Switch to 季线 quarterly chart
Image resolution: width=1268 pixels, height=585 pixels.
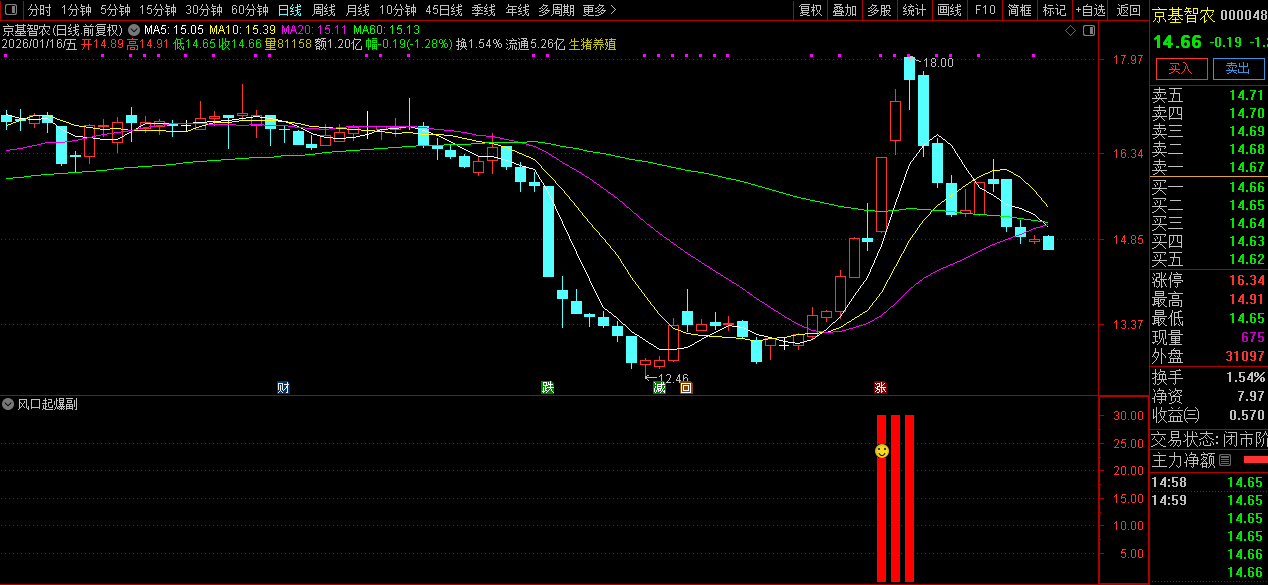484,10
